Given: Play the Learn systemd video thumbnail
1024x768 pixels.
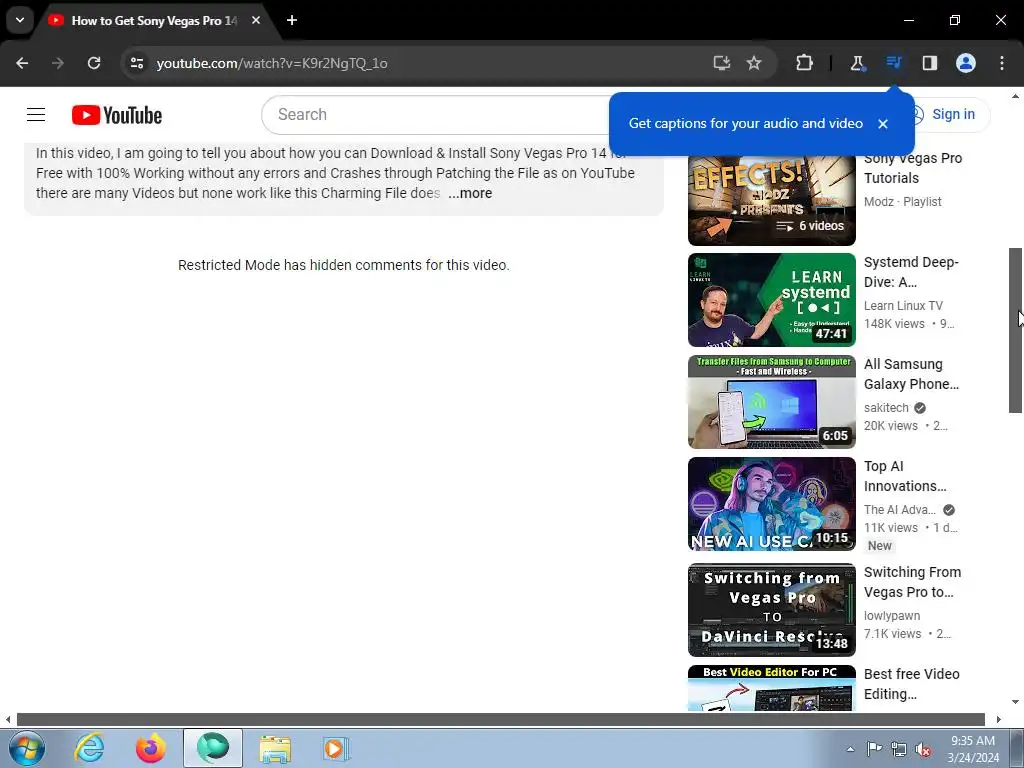Looking at the screenshot, I should [771, 300].
